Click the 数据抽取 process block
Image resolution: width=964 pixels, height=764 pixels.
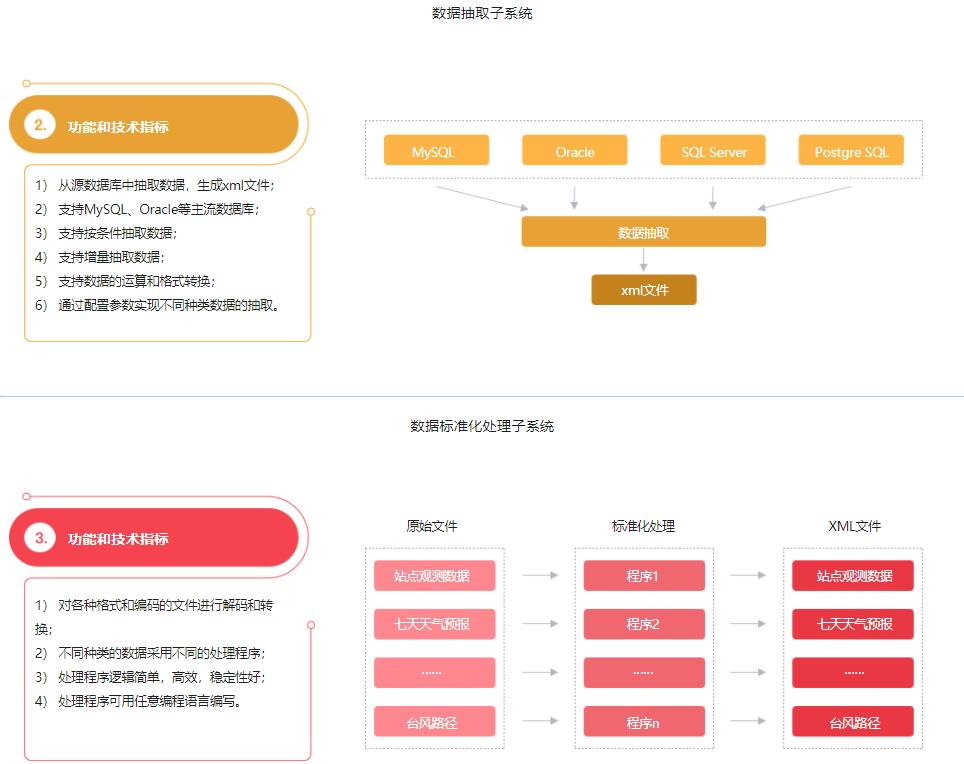click(x=643, y=232)
